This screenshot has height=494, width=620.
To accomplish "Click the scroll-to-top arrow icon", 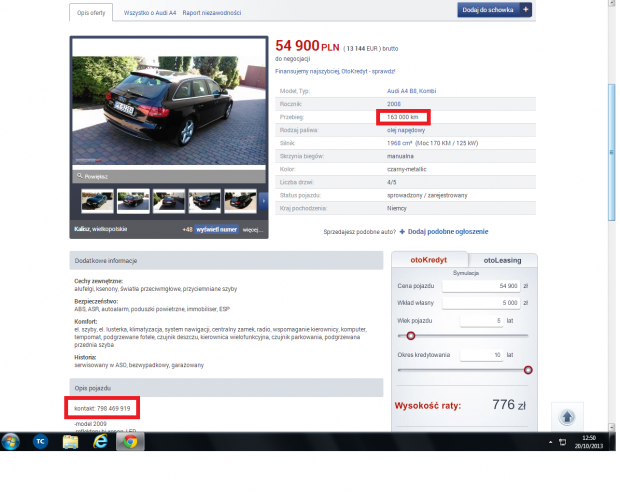I will tap(567, 417).
